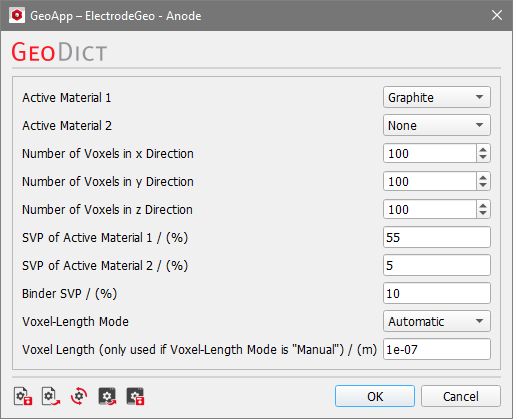The height and width of the screenshot is (419, 513).
Task: Open the Active Material 2 dropdown
Action: pyautogui.click(x=437, y=125)
